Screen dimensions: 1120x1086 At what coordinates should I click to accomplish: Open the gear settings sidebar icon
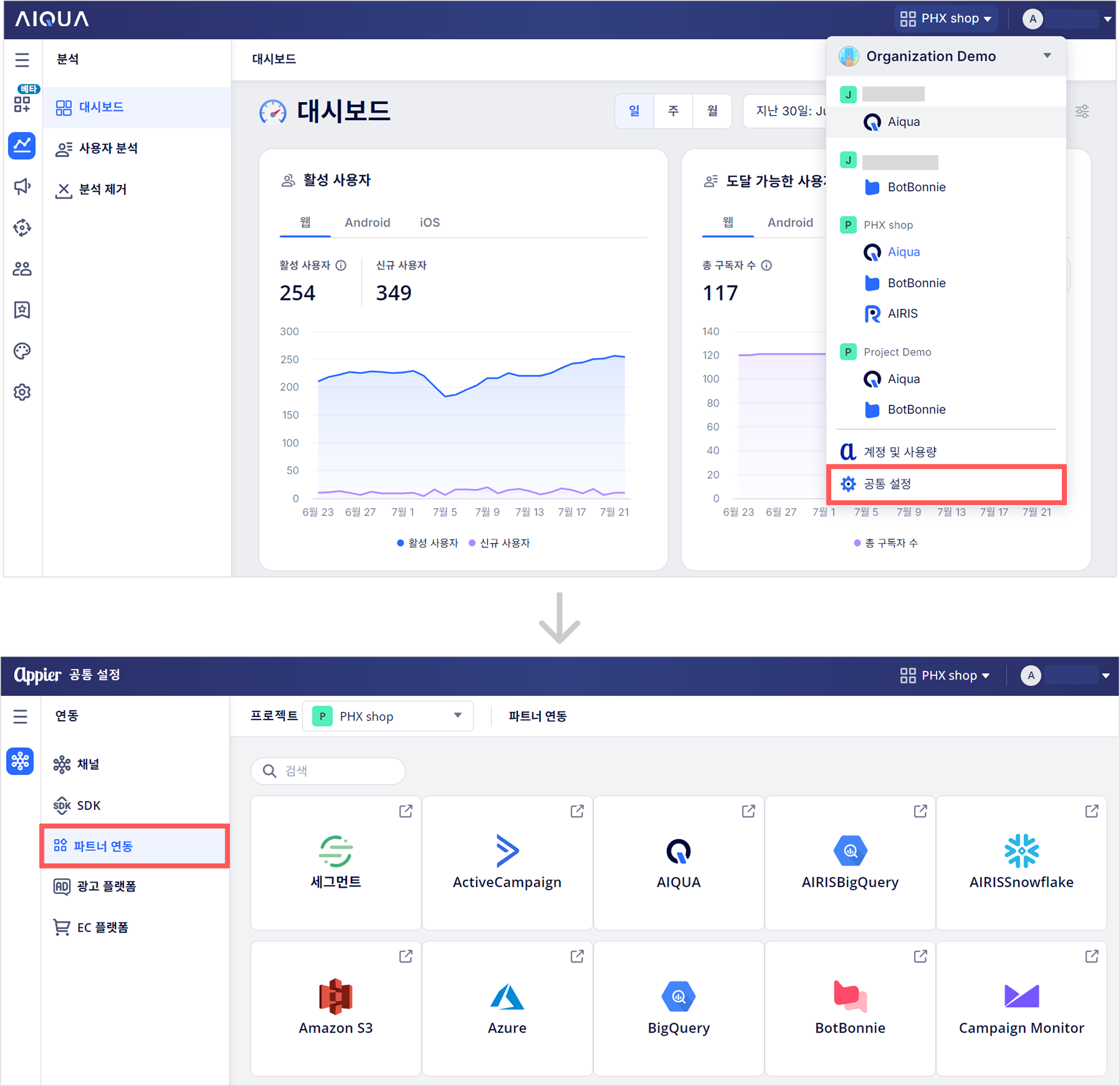[22, 392]
